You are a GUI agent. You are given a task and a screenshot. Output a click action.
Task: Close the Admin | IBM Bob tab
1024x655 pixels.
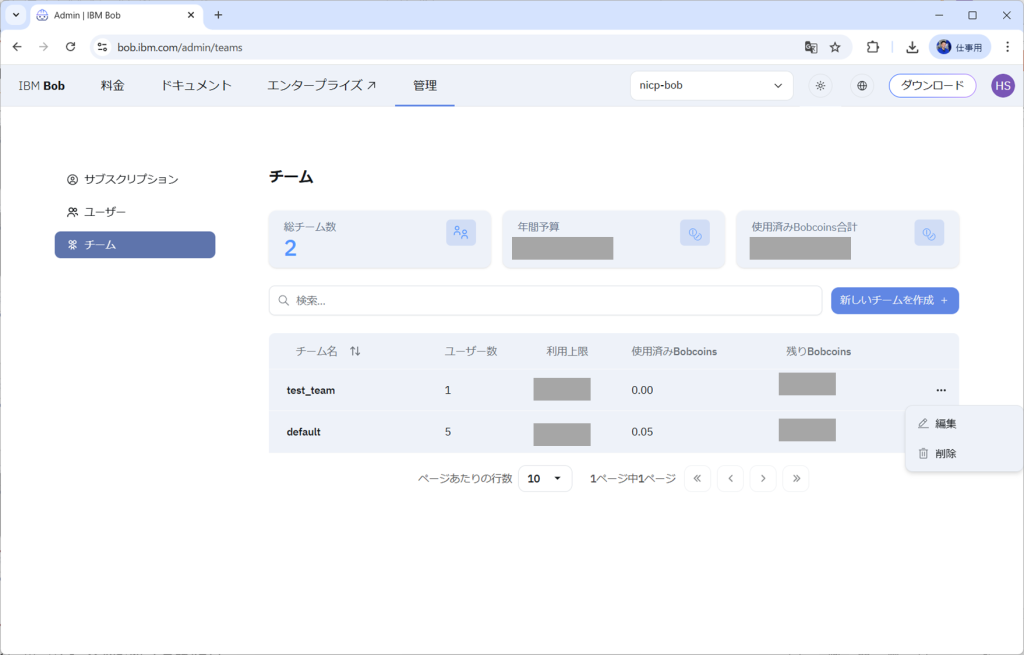(x=191, y=15)
